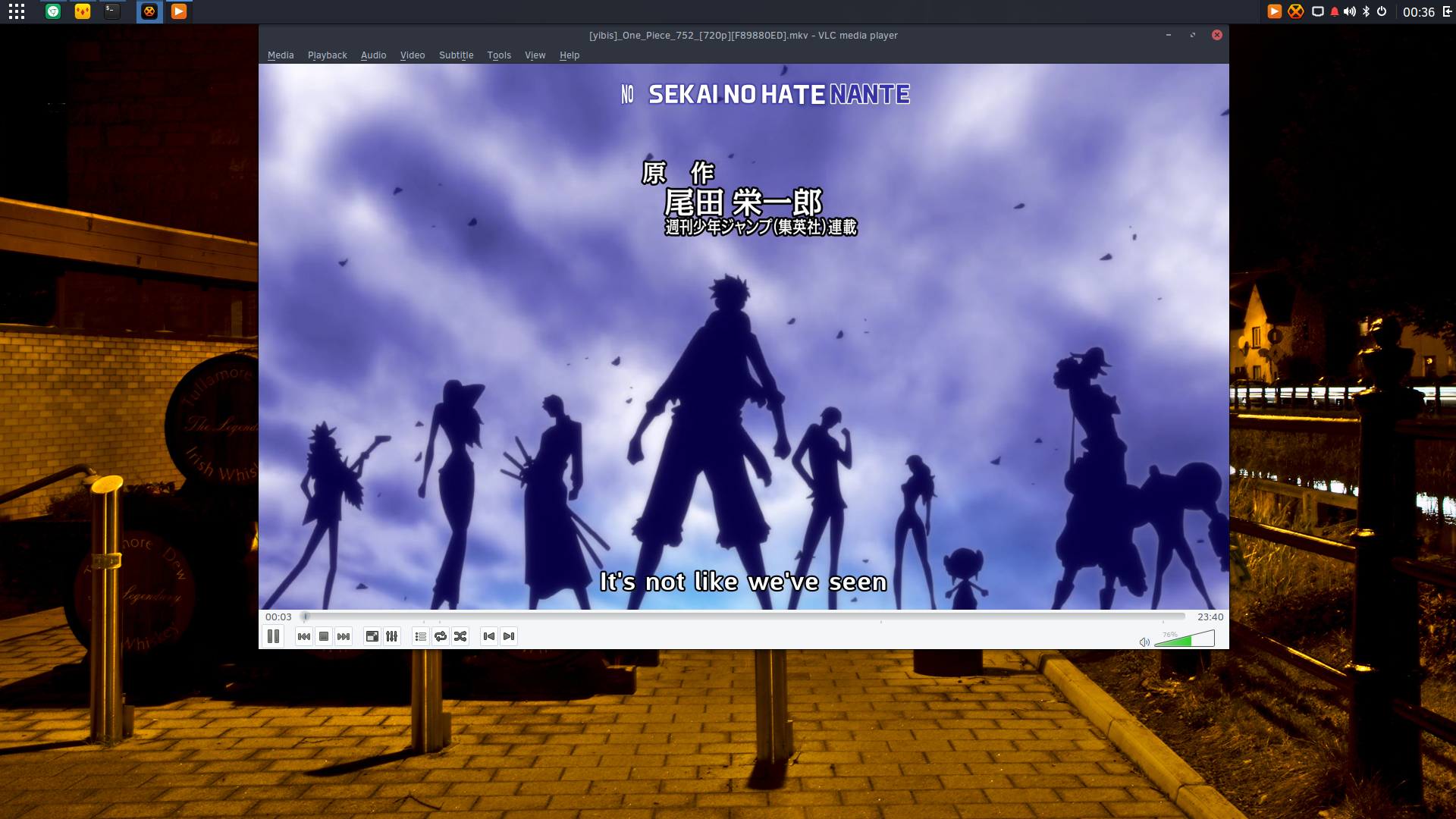
Task: Skip to next media in playlist
Action: tap(344, 636)
